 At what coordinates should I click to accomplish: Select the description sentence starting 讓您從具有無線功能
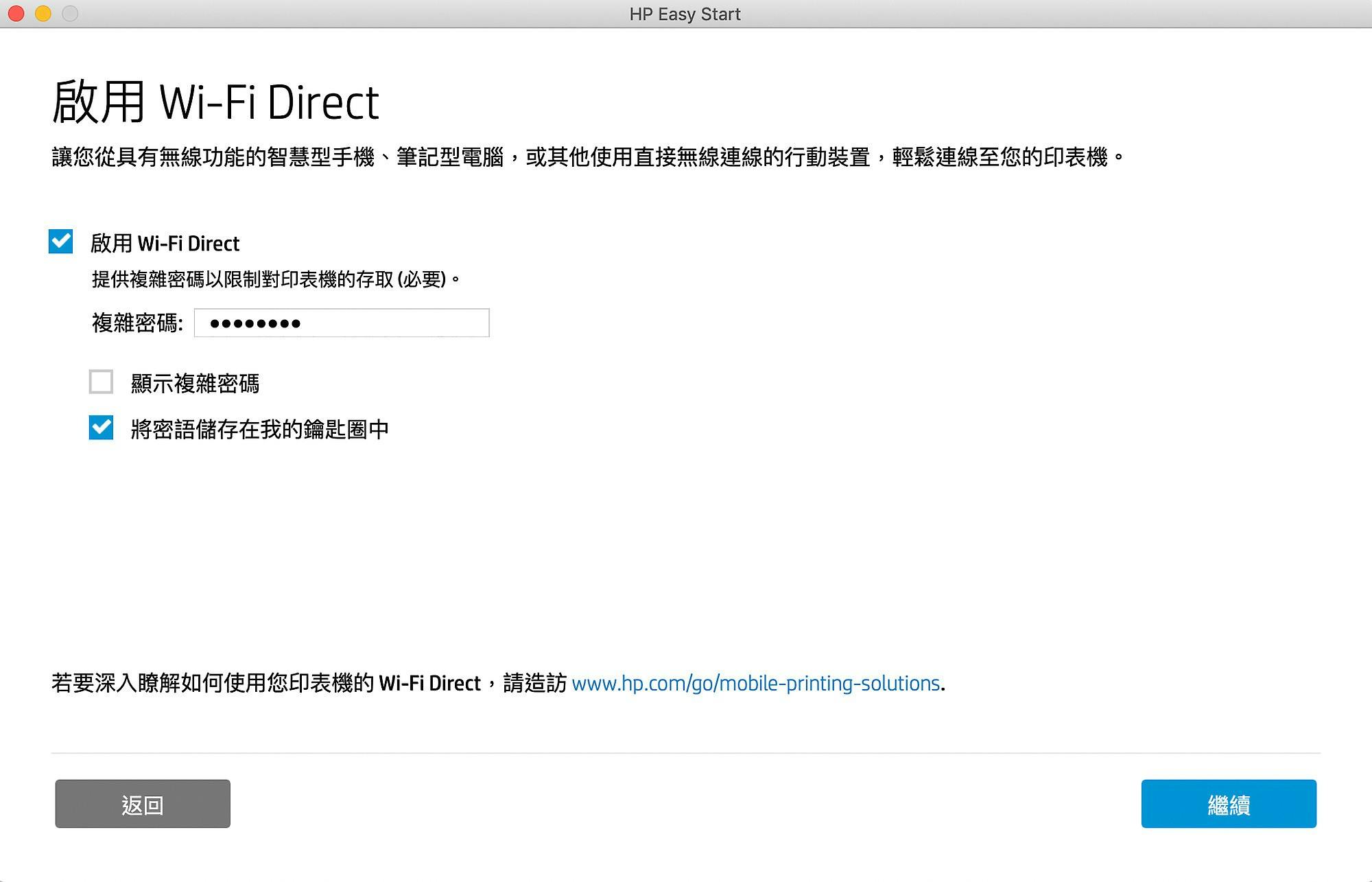tap(589, 157)
